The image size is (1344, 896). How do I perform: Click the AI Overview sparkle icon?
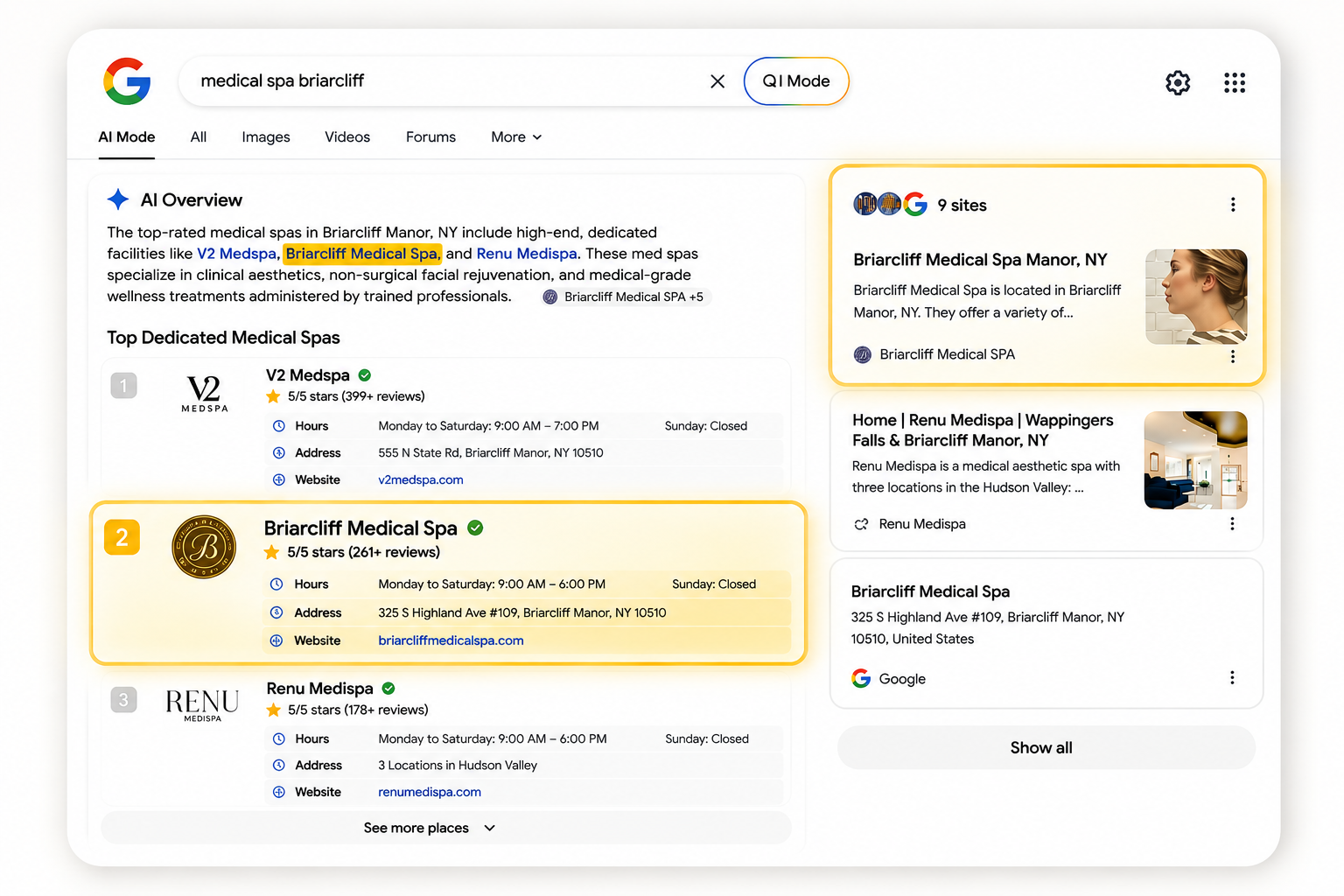pyautogui.click(x=118, y=199)
